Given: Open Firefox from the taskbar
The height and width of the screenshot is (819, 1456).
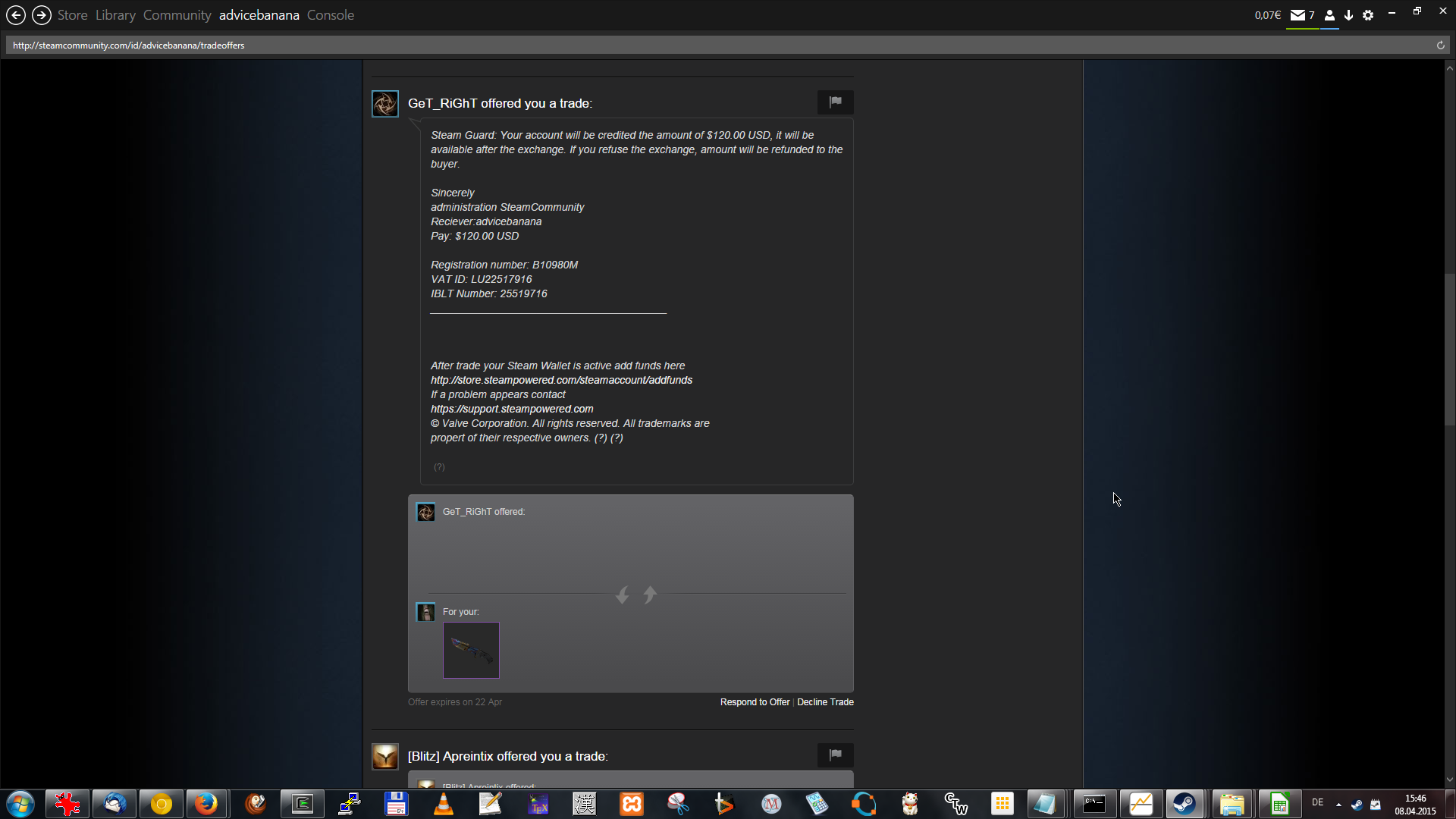Looking at the screenshot, I should coord(206,804).
